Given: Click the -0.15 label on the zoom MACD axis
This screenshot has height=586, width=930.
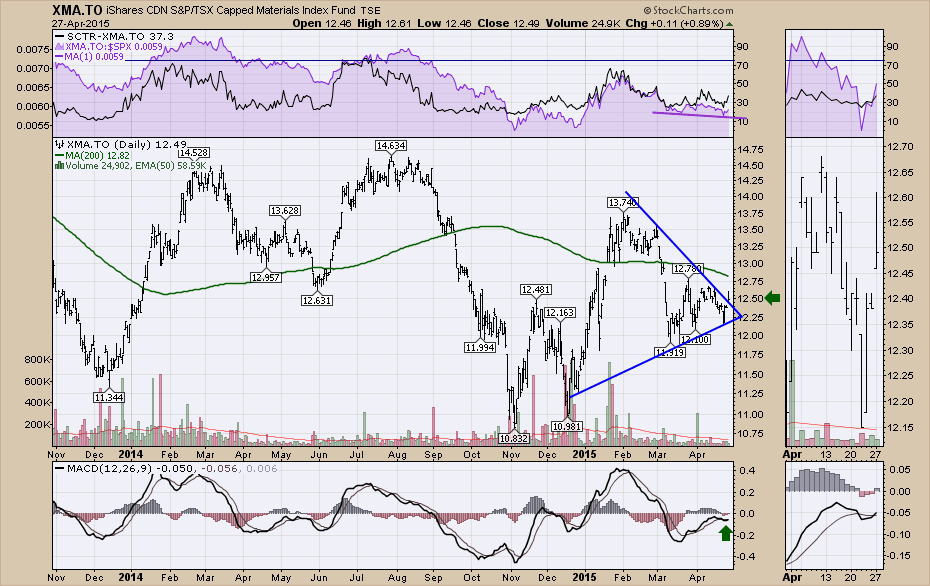Looking at the screenshot, I should (899, 556).
